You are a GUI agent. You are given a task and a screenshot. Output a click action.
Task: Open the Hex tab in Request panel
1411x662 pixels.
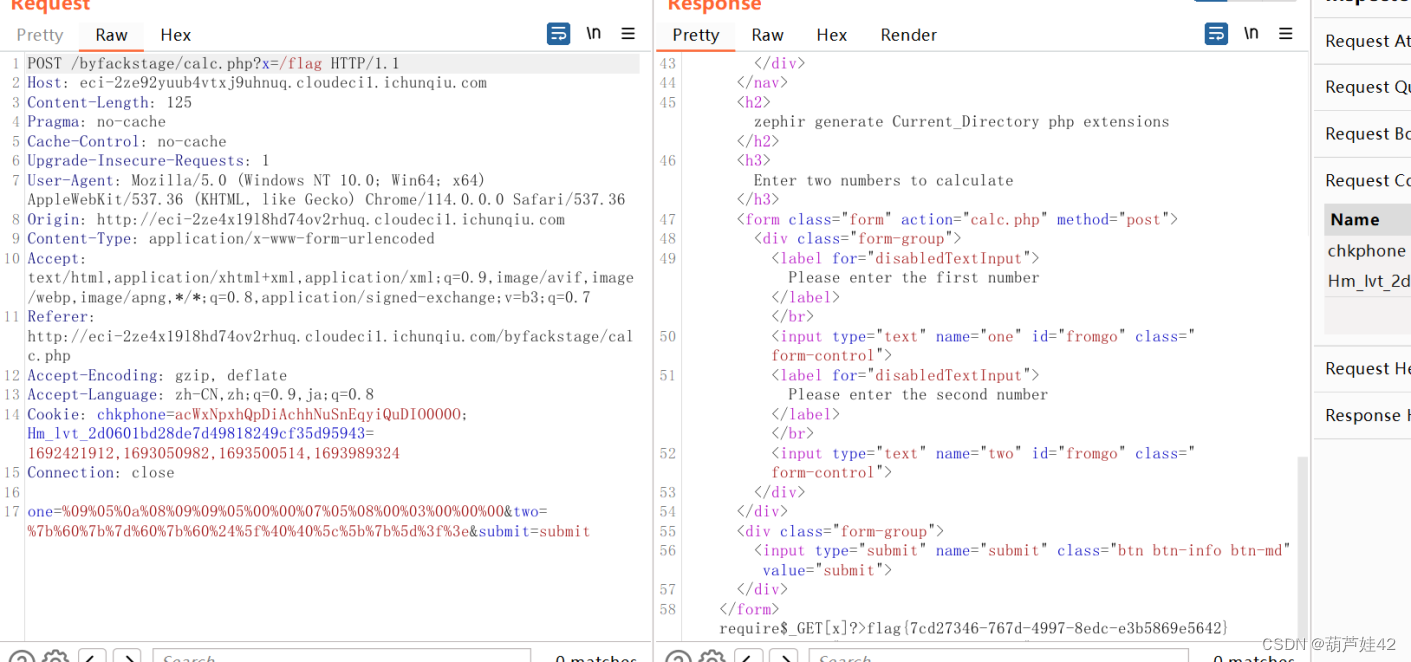click(175, 35)
